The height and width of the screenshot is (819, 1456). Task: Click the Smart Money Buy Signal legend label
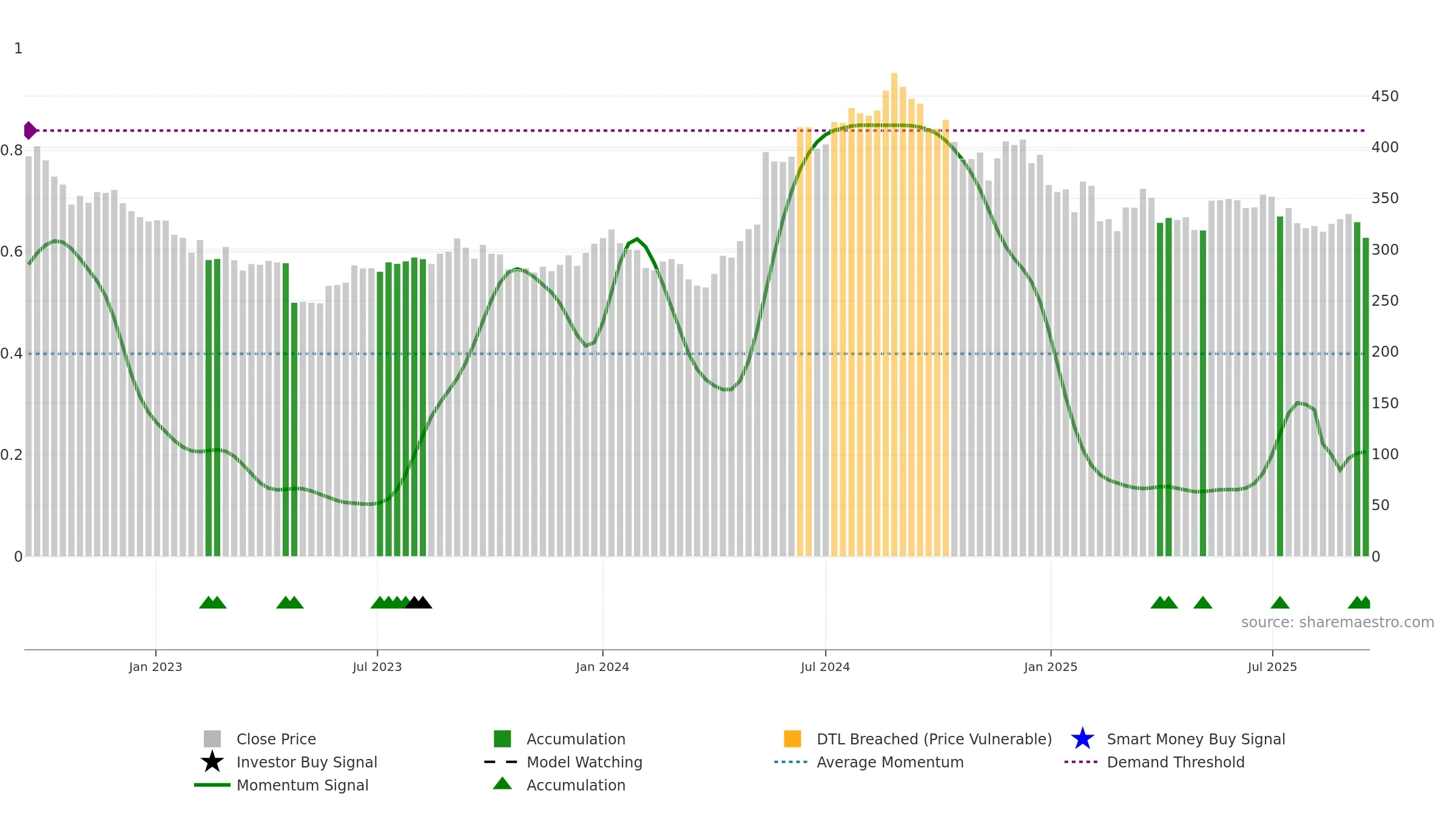pos(1196,739)
